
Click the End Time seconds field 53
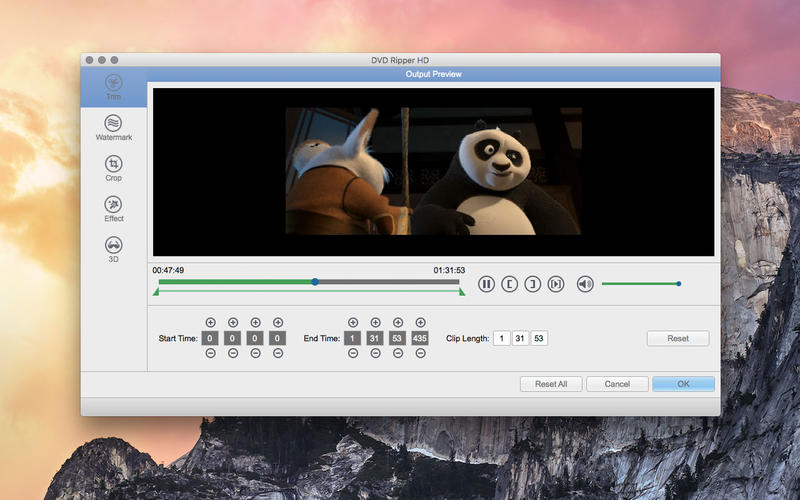pyautogui.click(x=397, y=338)
